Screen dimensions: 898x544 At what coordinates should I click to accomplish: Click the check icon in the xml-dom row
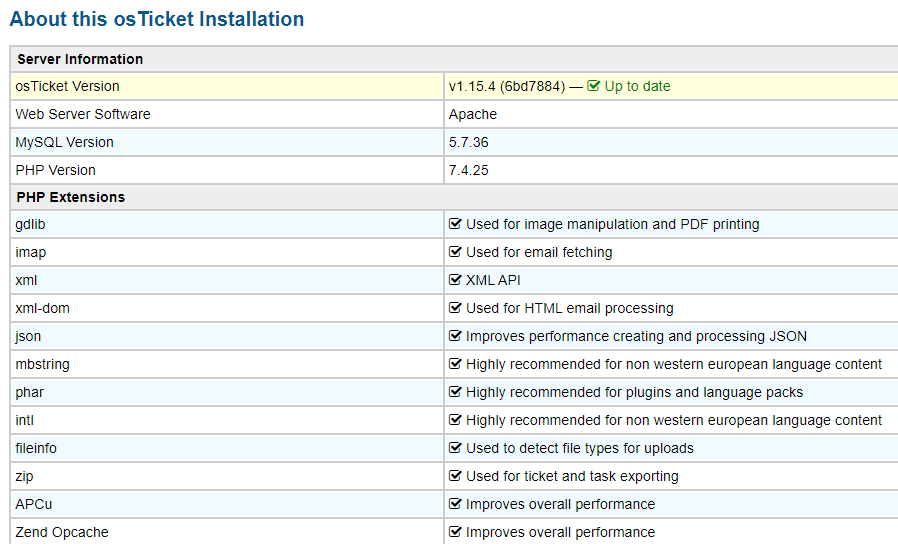[455, 308]
